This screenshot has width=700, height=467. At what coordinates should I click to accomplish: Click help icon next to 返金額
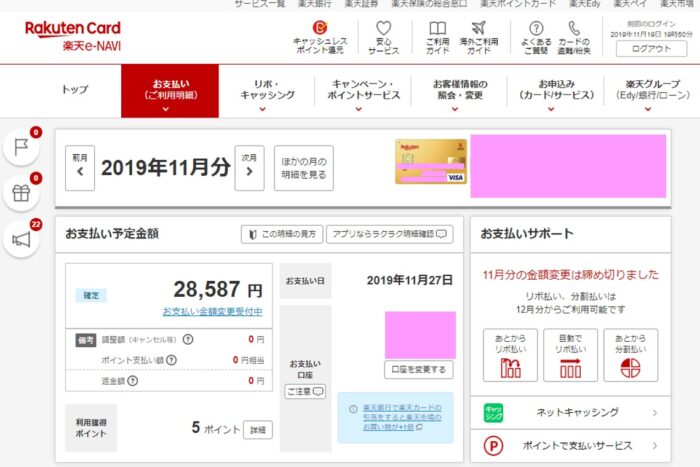133,381
